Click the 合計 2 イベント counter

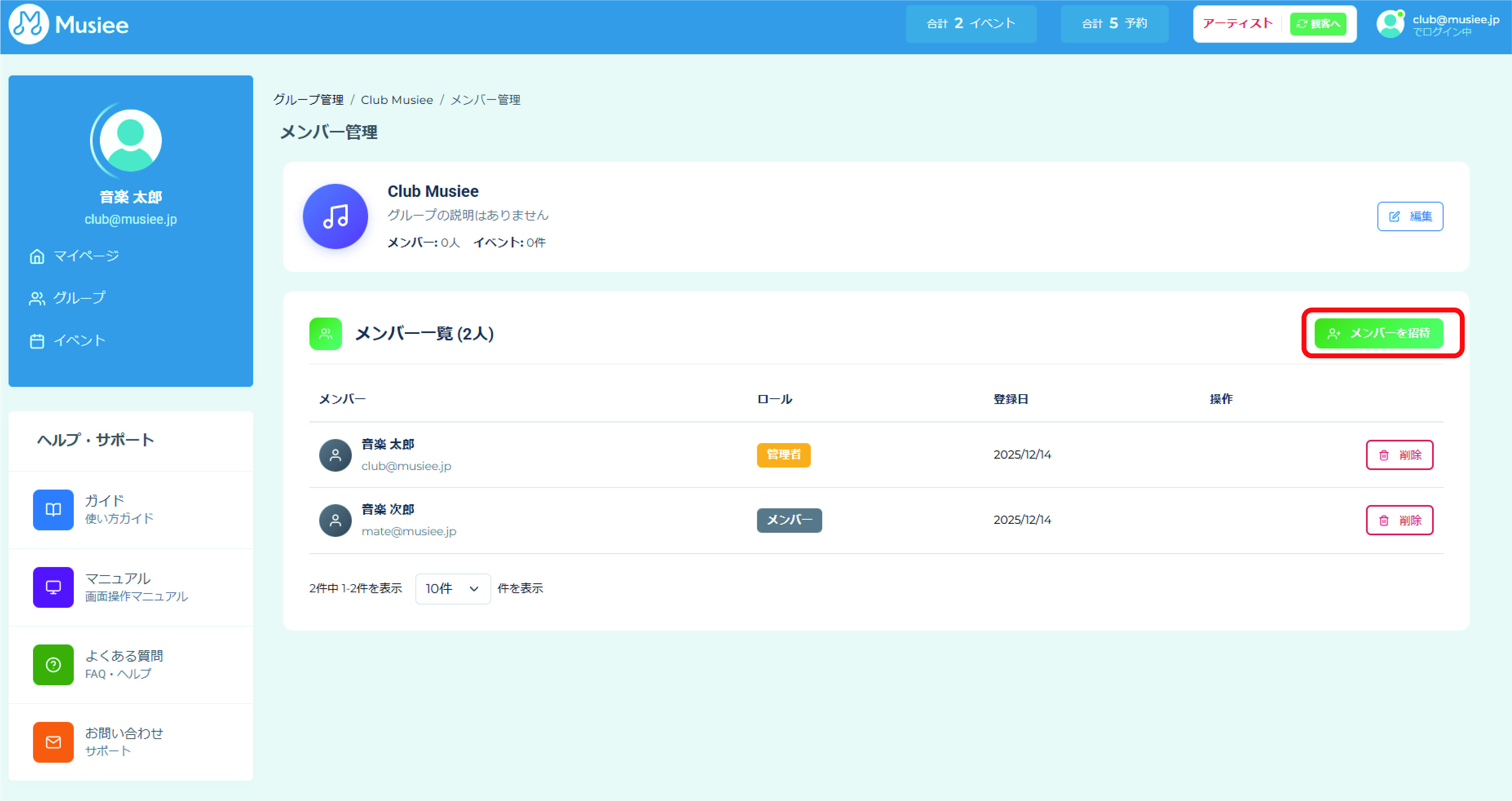click(971, 24)
